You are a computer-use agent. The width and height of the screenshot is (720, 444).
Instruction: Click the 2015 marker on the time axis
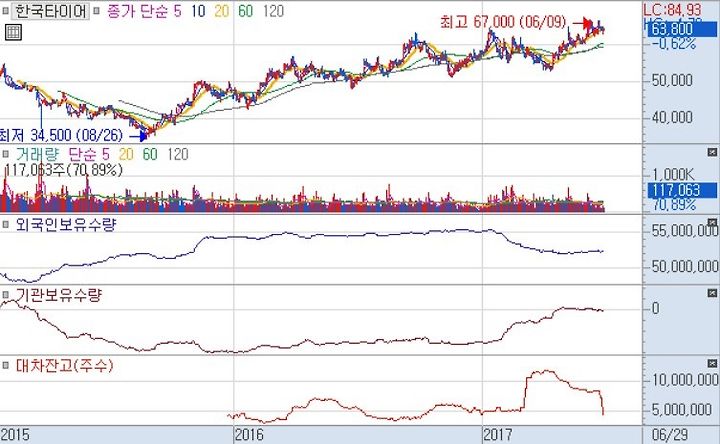coord(15,434)
